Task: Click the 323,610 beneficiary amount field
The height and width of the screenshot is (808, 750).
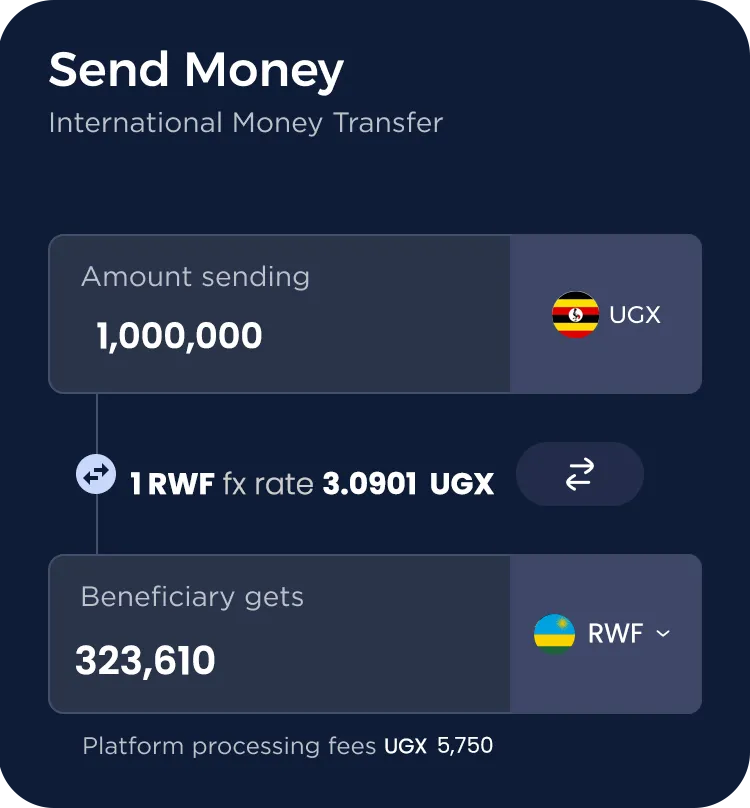Action: [279, 634]
